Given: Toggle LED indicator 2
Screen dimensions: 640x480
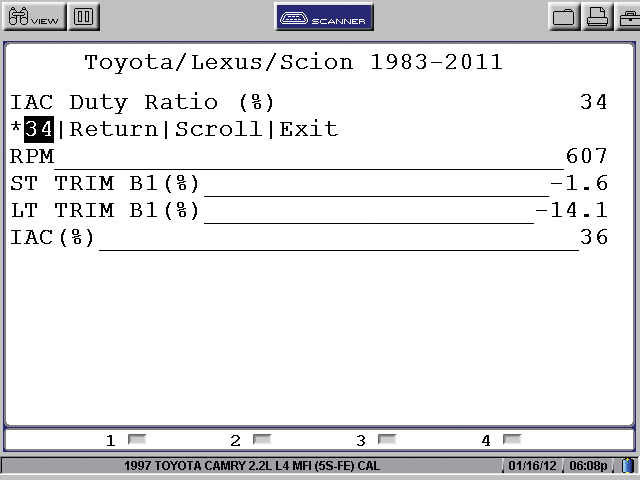Looking at the screenshot, I should pyautogui.click(x=262, y=440).
